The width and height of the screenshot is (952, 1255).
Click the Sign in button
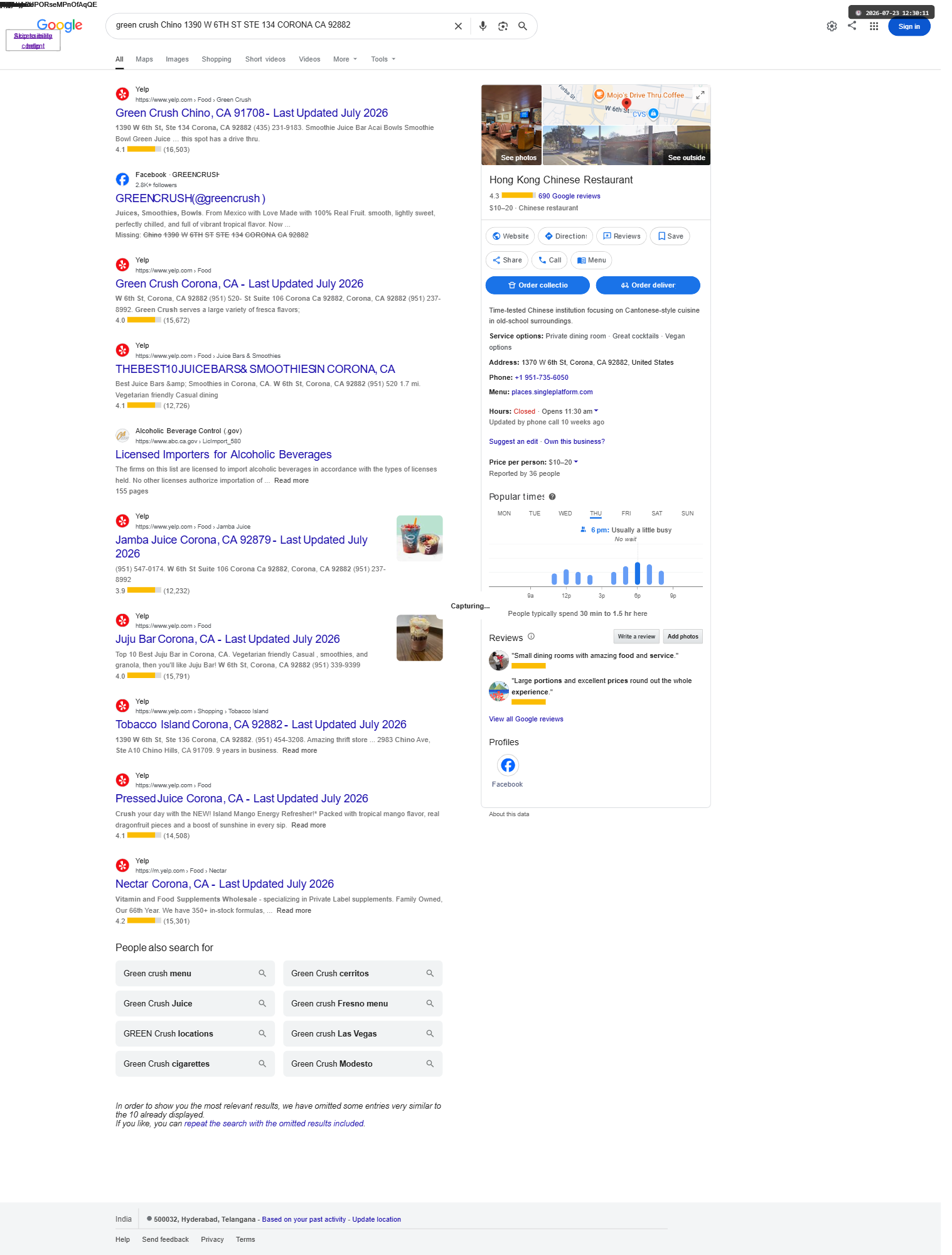pos(909,26)
